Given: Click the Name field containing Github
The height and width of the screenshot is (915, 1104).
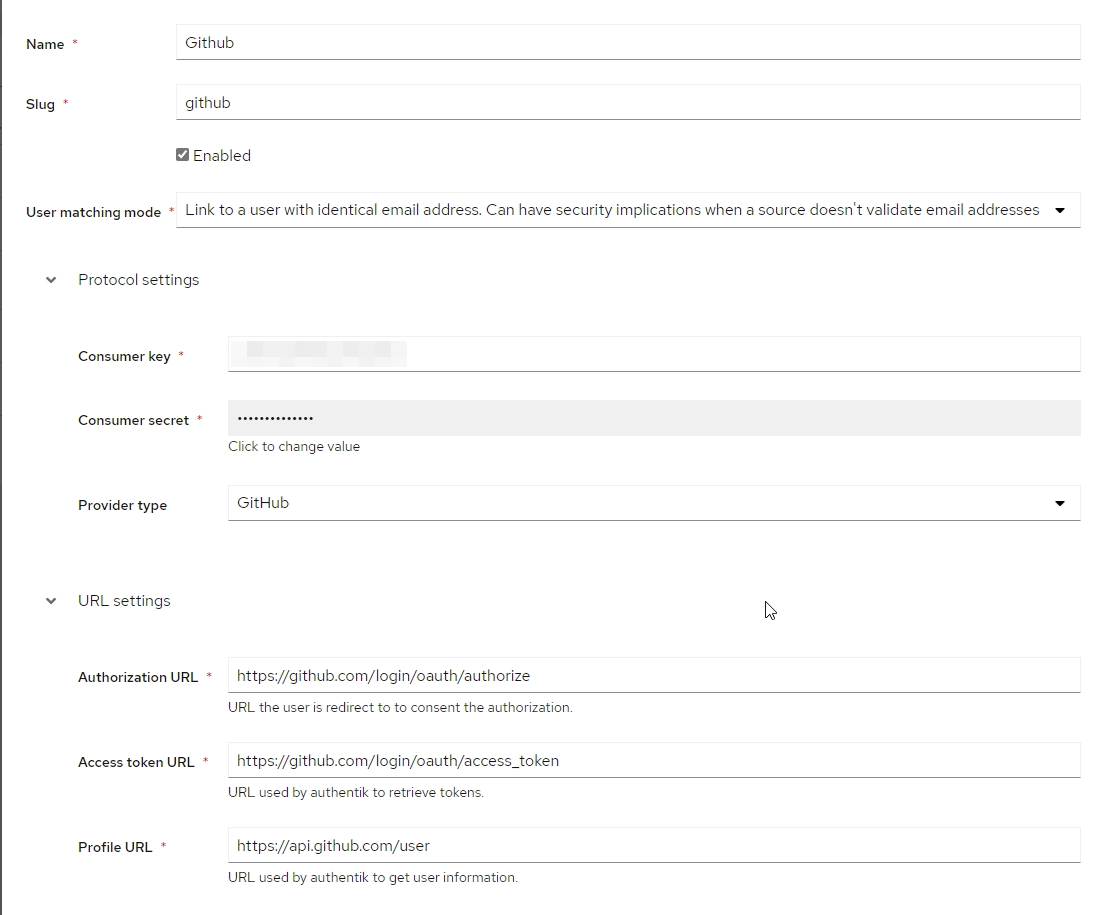Looking at the screenshot, I should (628, 43).
